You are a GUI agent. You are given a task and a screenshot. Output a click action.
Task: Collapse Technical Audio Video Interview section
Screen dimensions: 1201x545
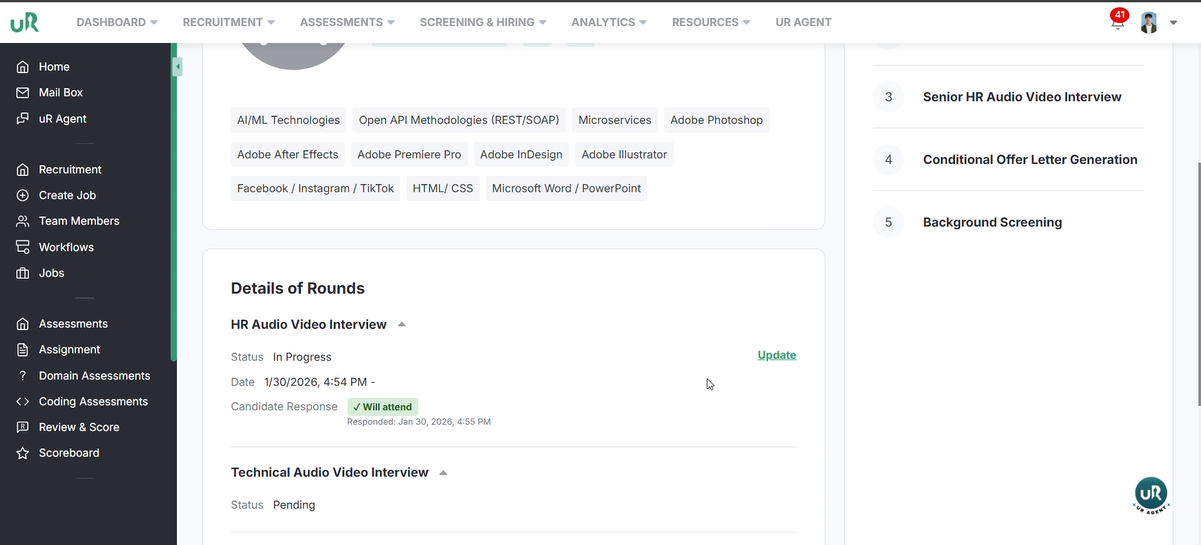(x=444, y=473)
